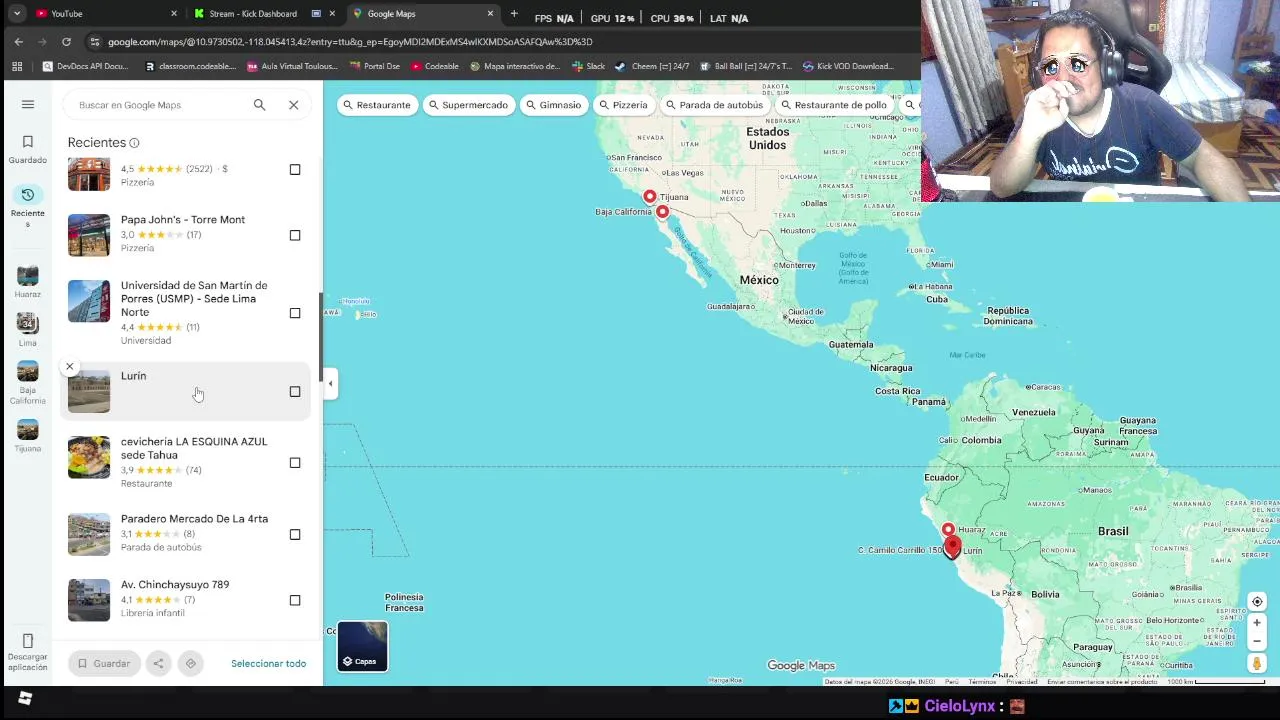The image size is (1280, 720).
Task: Open the Universidad de San Martín thumbnail
Action: click(x=89, y=301)
